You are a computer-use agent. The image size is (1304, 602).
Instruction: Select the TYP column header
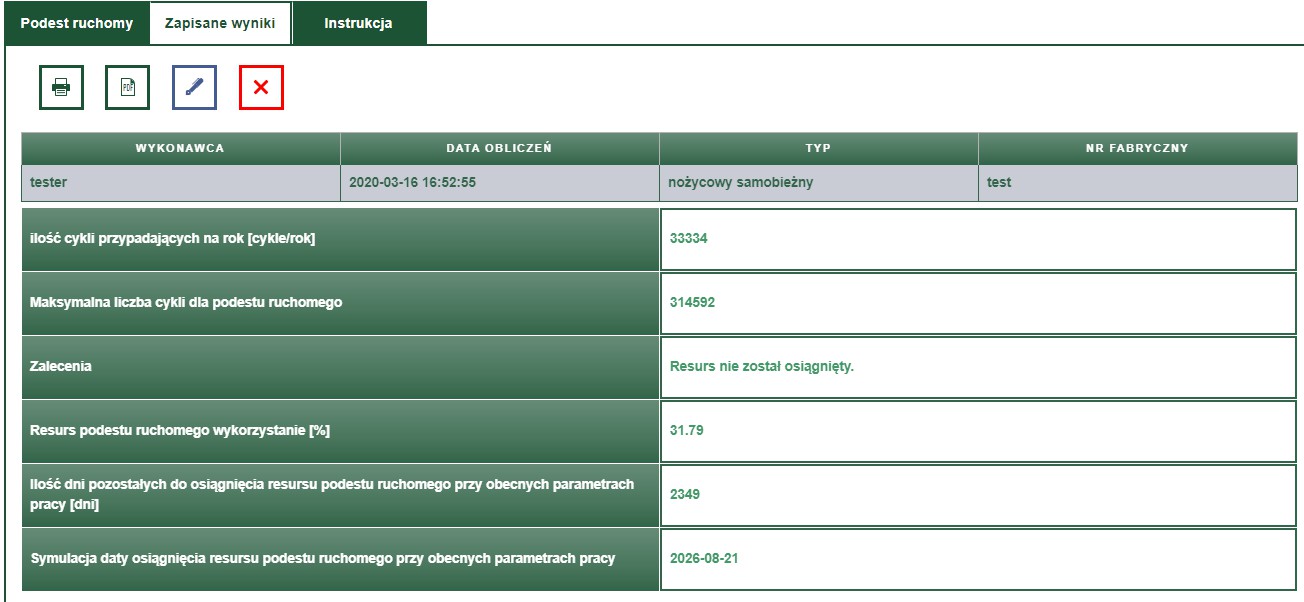(x=817, y=147)
